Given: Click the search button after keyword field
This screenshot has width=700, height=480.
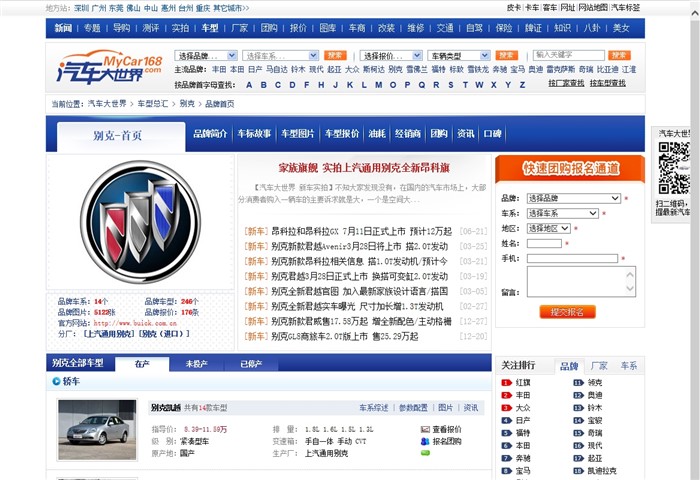Looking at the screenshot, I should tap(619, 55).
